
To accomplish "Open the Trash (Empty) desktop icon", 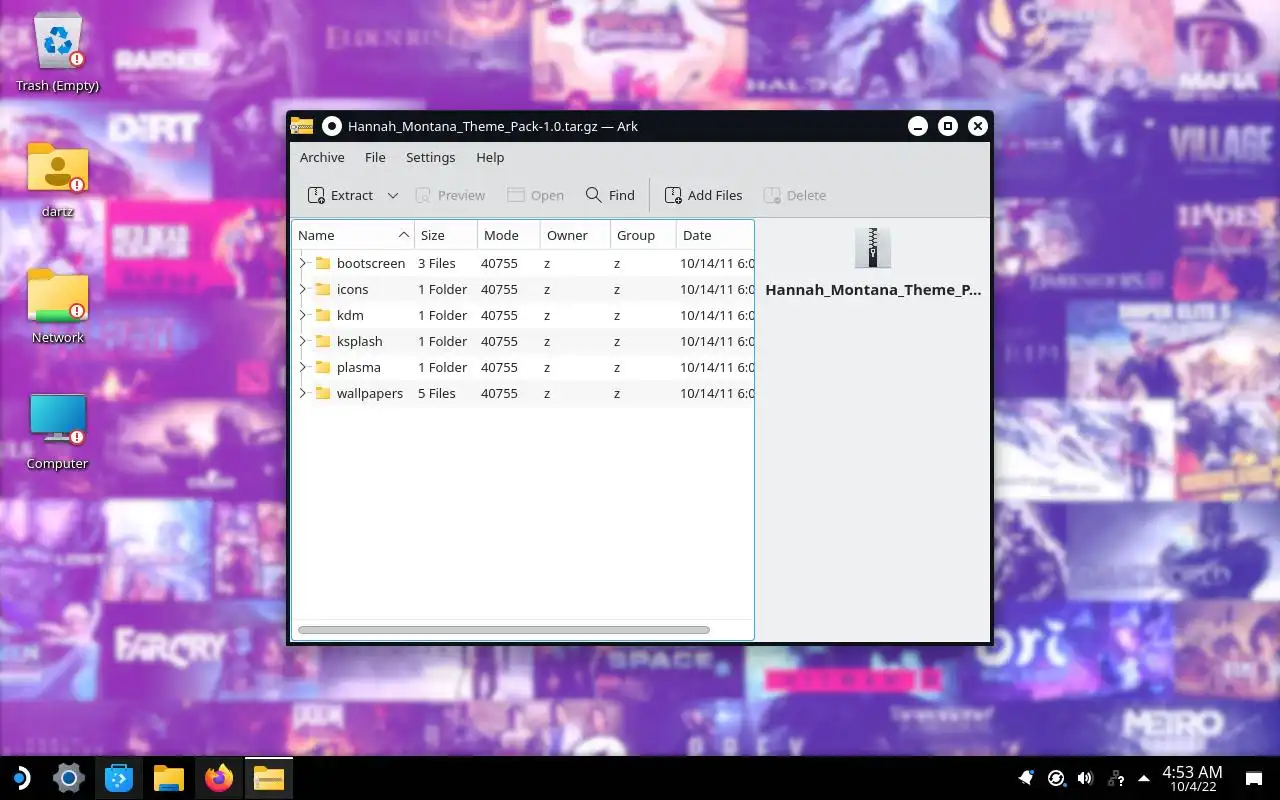I will [58, 52].
